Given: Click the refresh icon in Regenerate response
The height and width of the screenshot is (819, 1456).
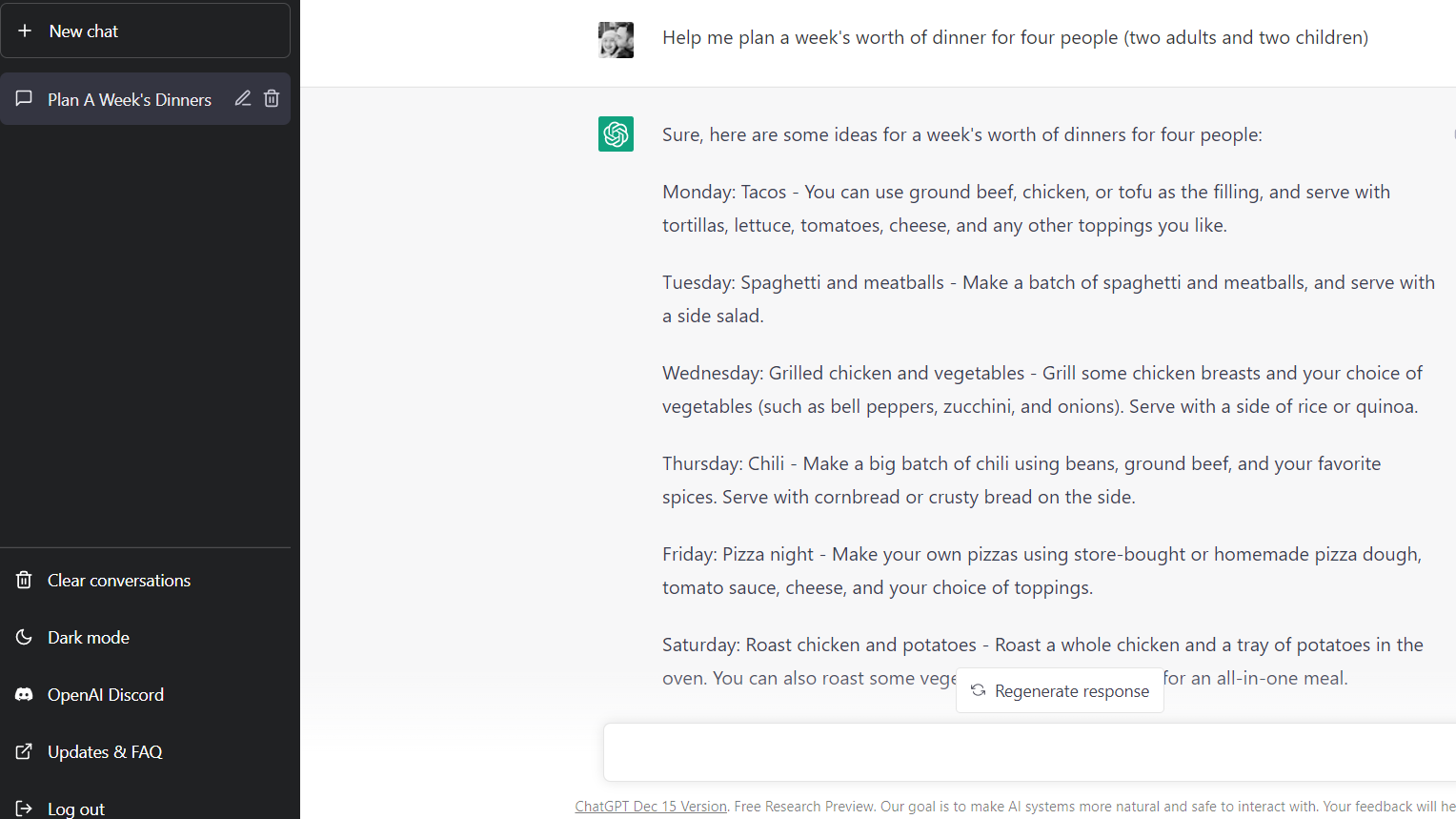Looking at the screenshot, I should [978, 690].
